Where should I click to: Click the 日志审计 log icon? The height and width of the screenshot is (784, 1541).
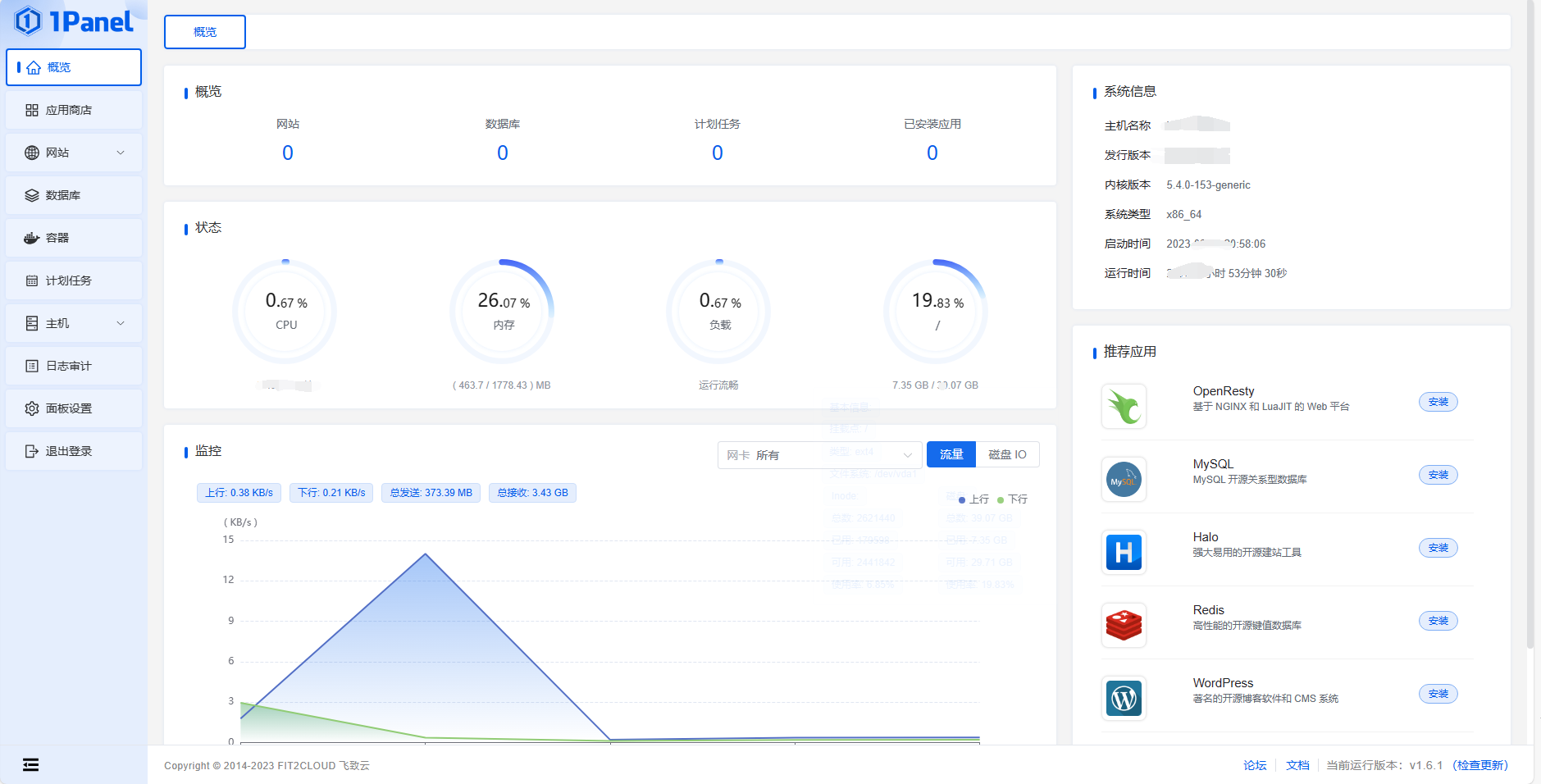click(x=32, y=366)
